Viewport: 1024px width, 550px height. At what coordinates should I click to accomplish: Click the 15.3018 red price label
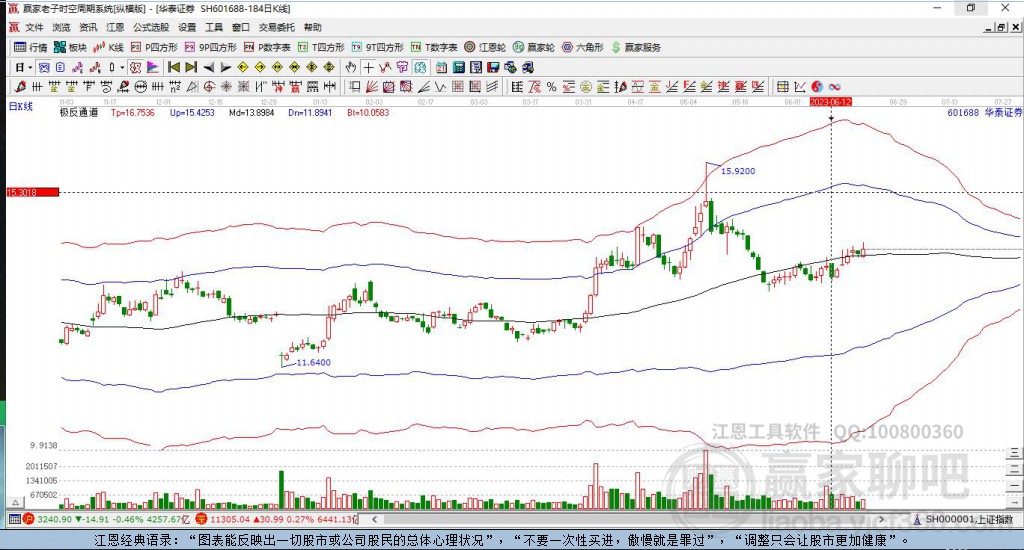[33, 192]
